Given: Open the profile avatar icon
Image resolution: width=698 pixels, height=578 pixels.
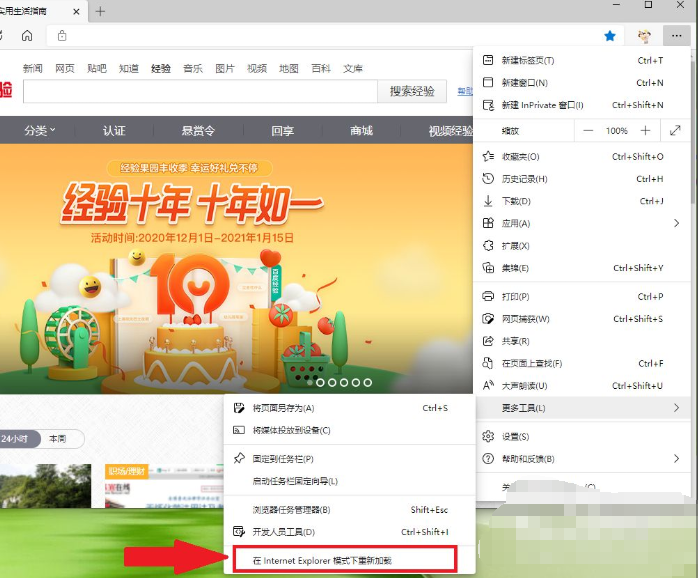Looking at the screenshot, I should point(644,36).
